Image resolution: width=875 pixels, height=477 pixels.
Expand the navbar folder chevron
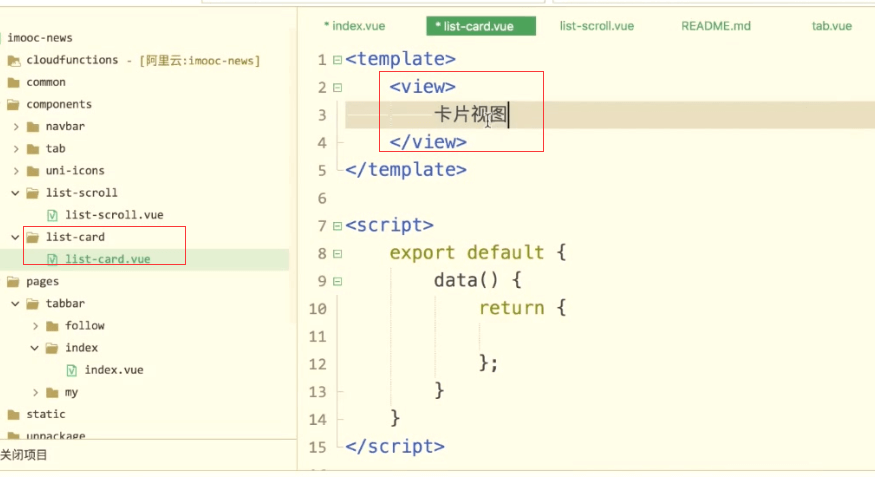pos(16,127)
